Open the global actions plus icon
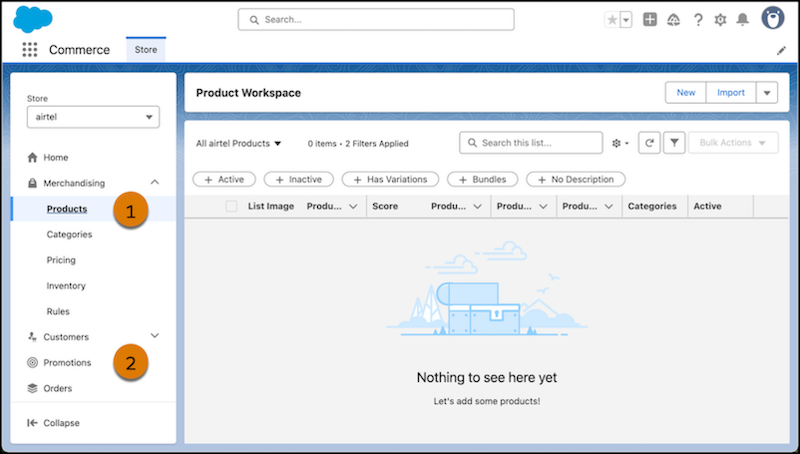This screenshot has height=454, width=800. pos(649,19)
